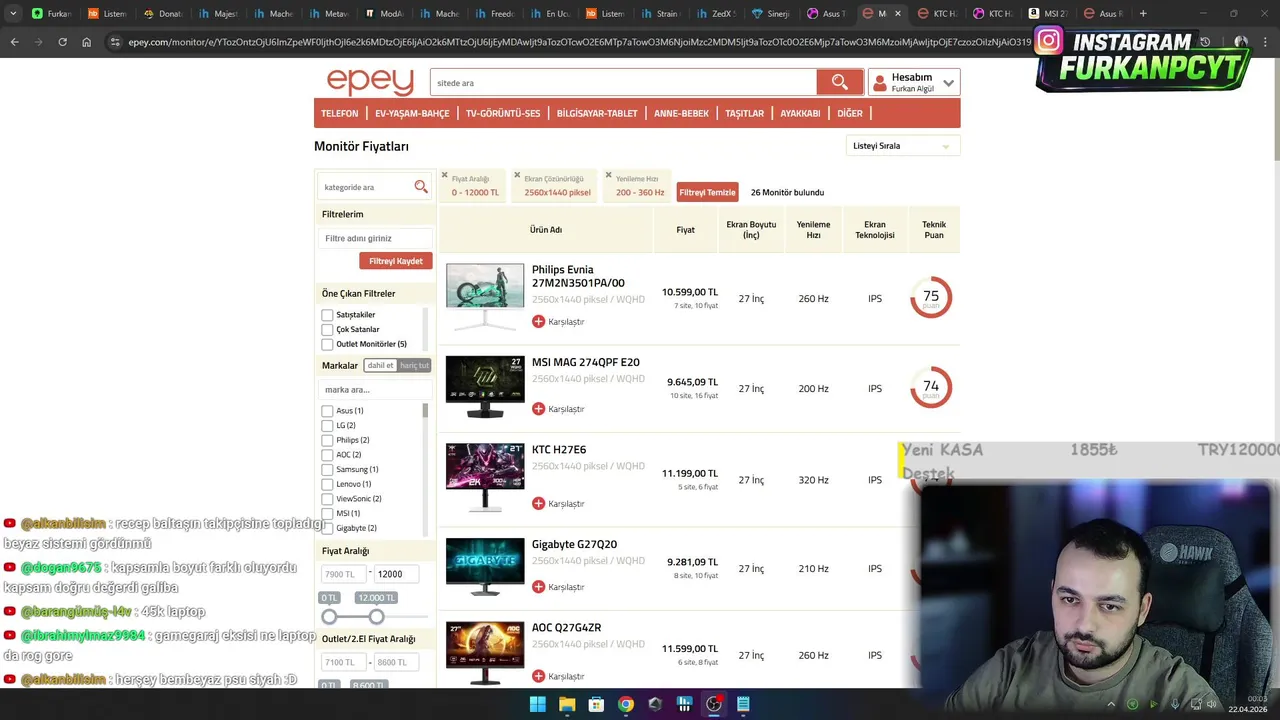Click the orange site search magnifier button
This screenshot has width=1280, height=720.
[839, 82]
